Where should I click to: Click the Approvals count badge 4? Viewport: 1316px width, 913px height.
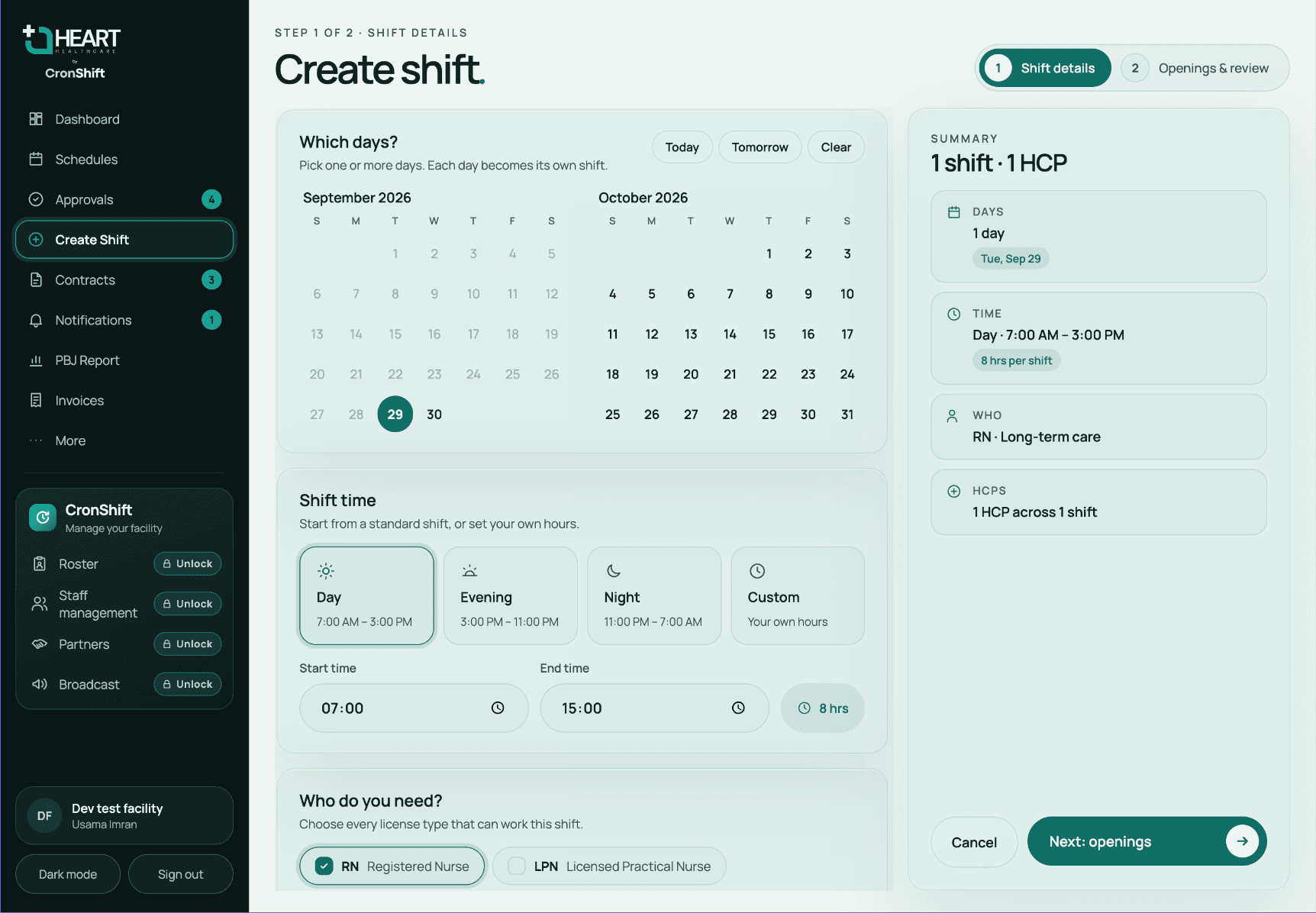click(x=211, y=199)
